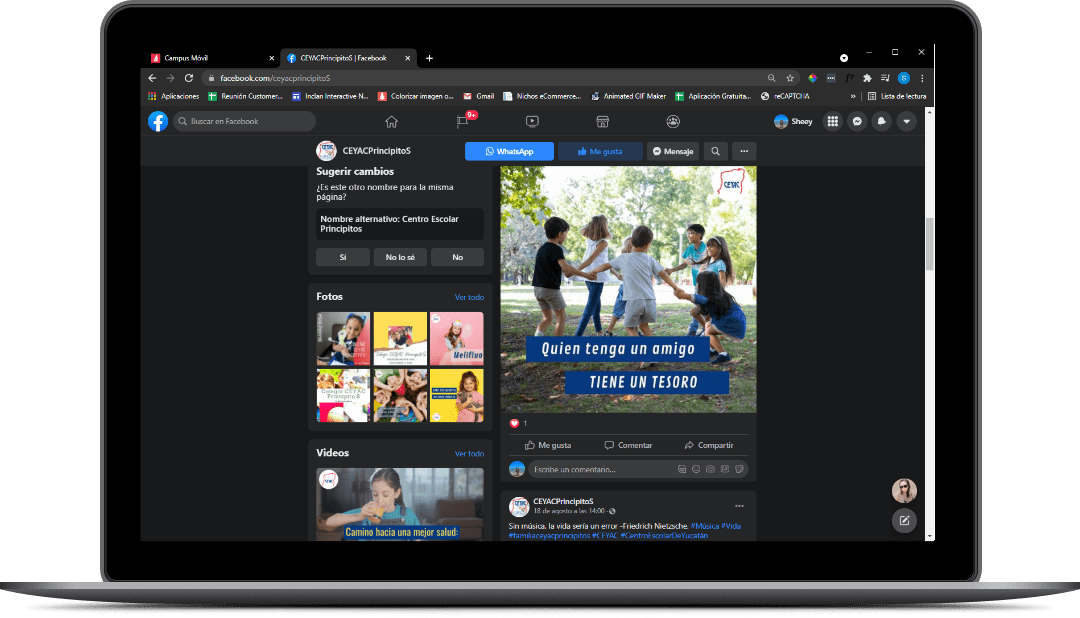Open the page's three-dot options menu

click(x=744, y=152)
